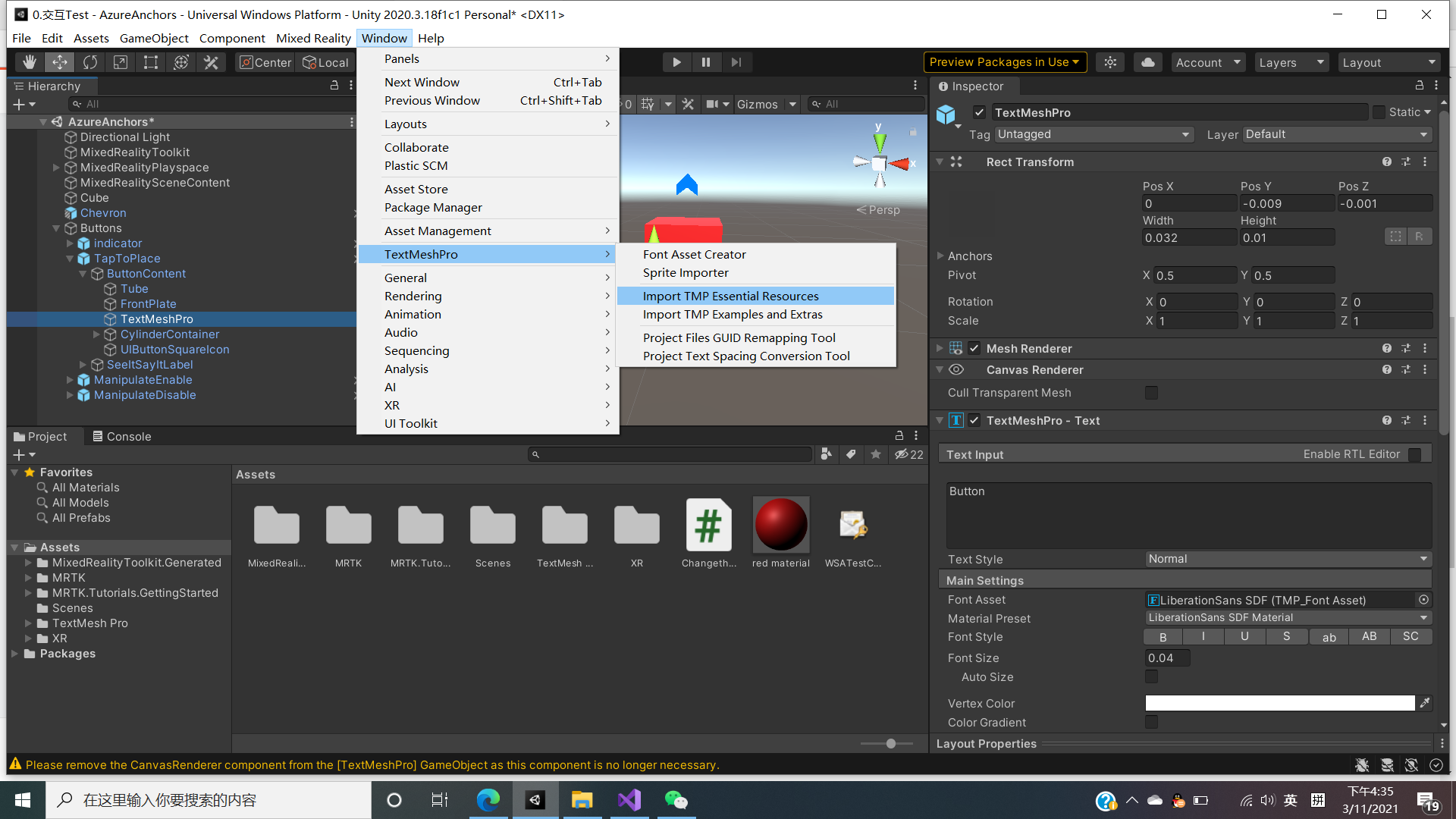
Task: Select the Hand tool in the toolbar
Action: [x=30, y=62]
